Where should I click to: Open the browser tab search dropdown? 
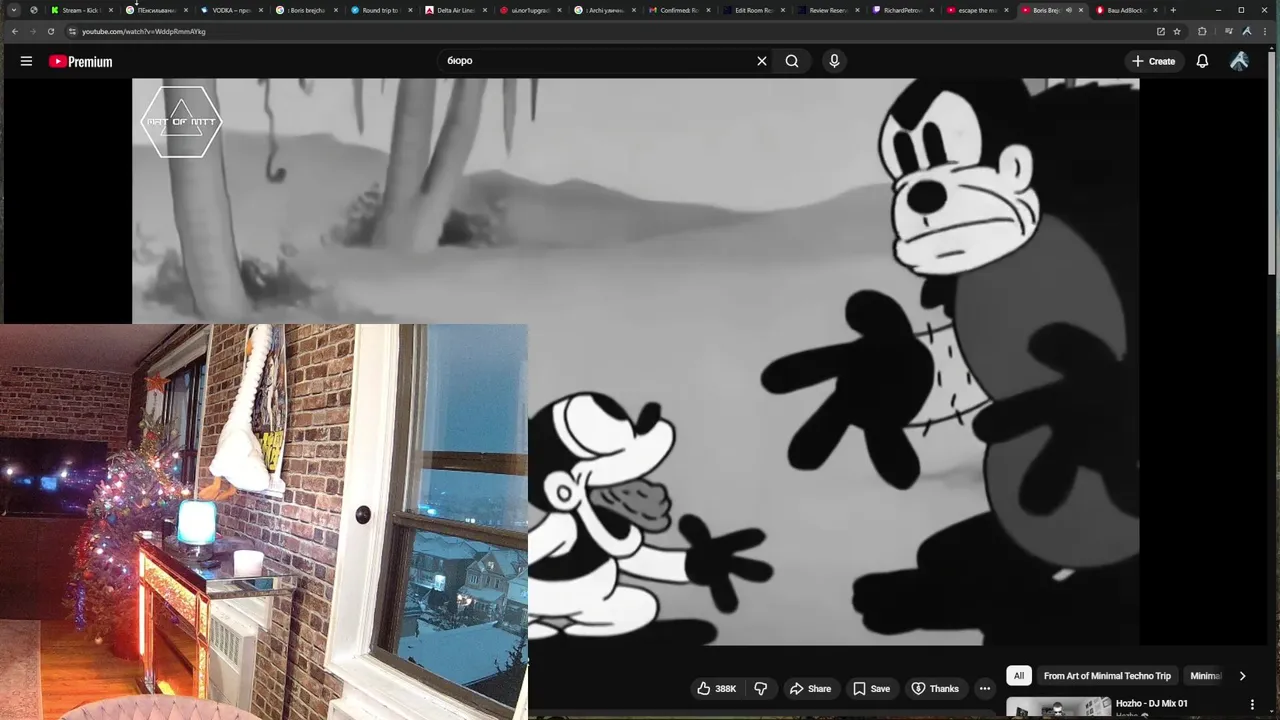14,10
